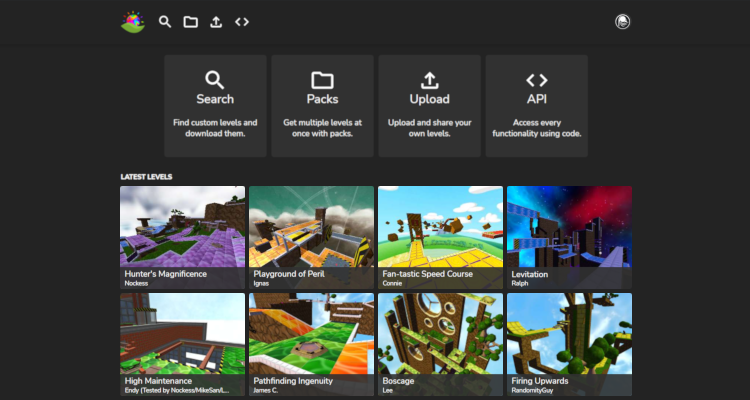View Fan-tastic Speed Course level
This screenshot has width=750, height=400.
[440, 227]
